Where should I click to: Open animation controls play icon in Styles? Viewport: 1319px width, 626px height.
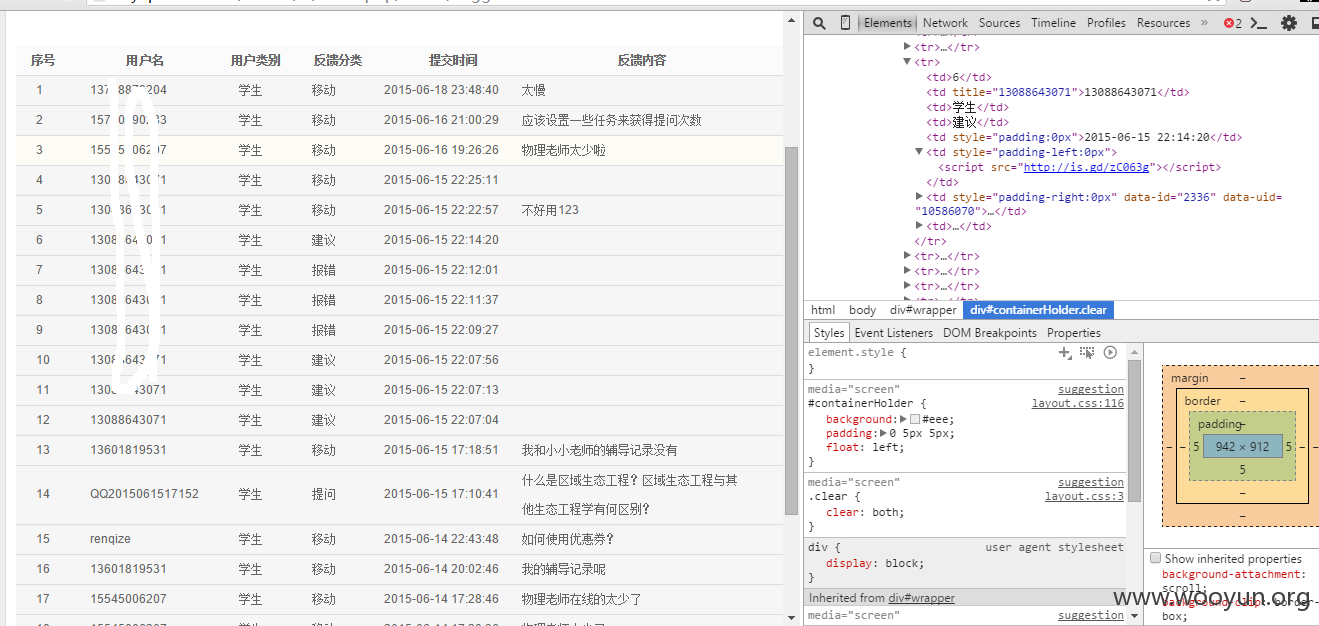(x=1110, y=353)
